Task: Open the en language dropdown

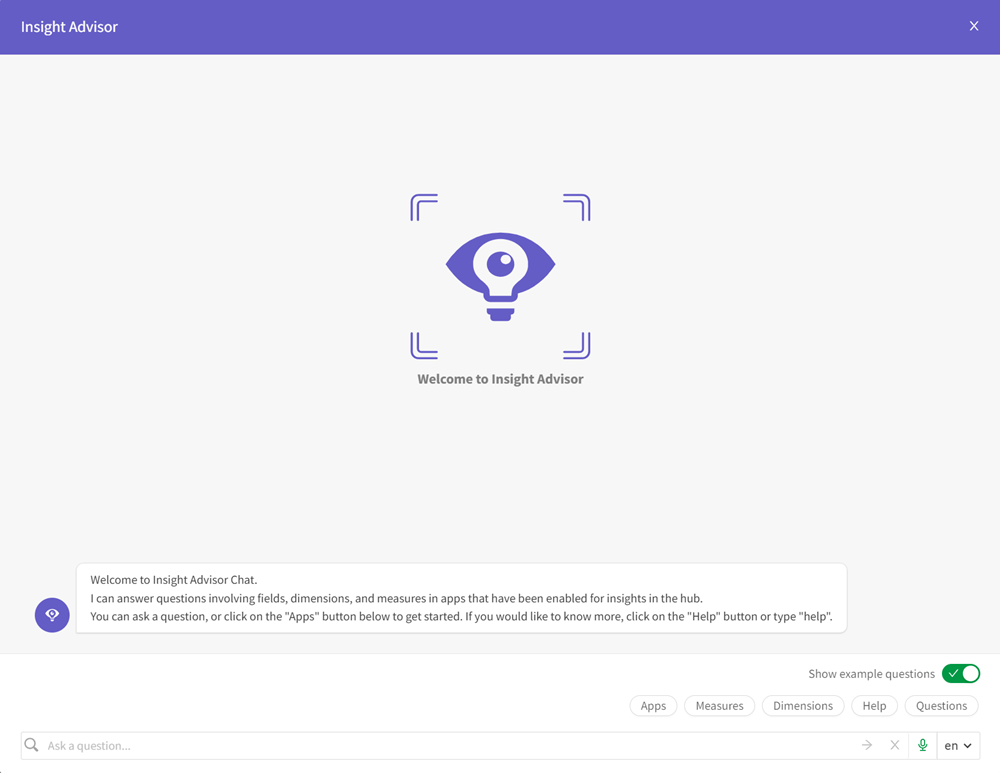Action: (x=957, y=745)
